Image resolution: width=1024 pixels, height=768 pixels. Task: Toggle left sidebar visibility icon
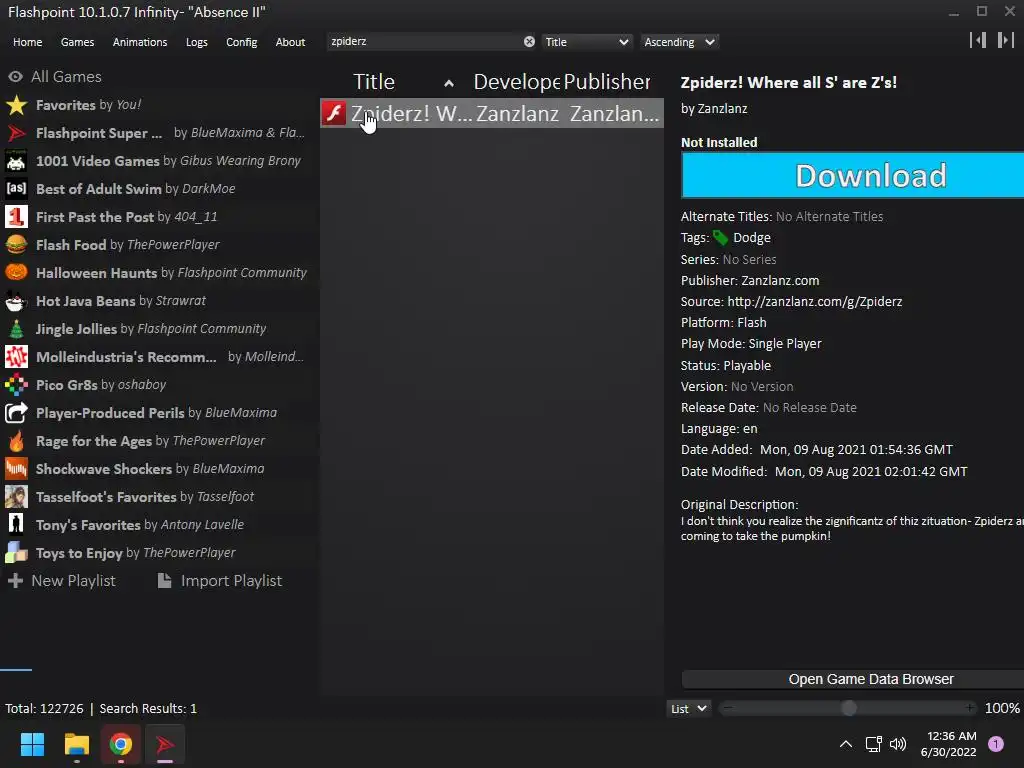978,40
